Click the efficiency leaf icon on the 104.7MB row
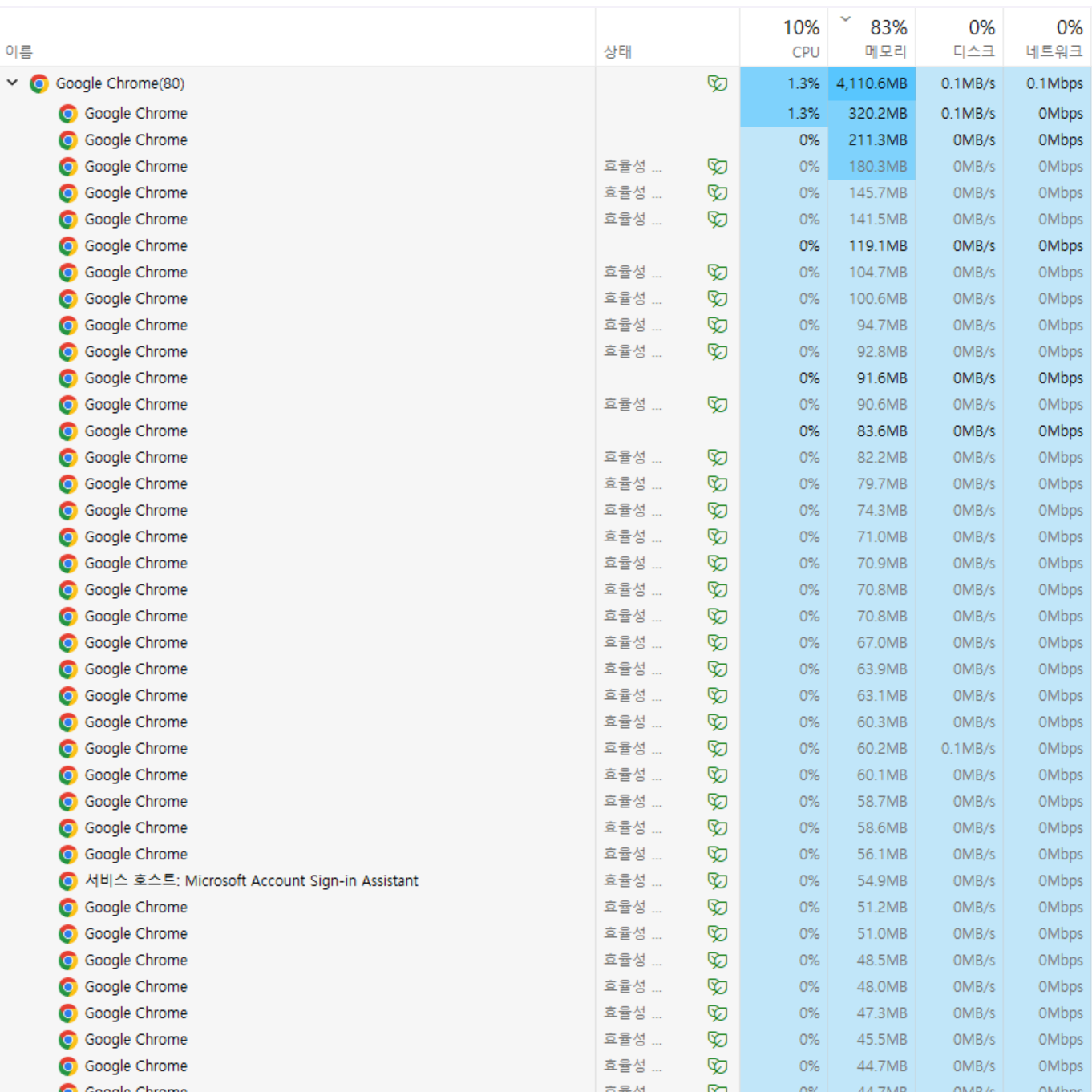 (718, 273)
